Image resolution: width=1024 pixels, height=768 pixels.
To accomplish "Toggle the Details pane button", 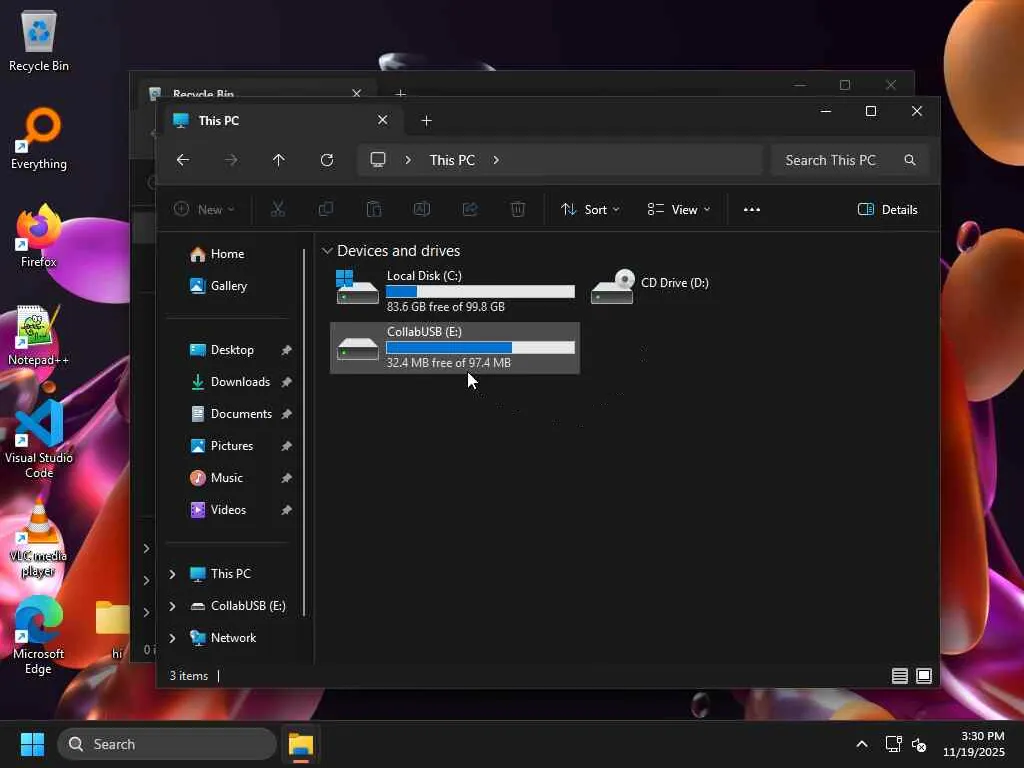I will (x=888, y=210).
